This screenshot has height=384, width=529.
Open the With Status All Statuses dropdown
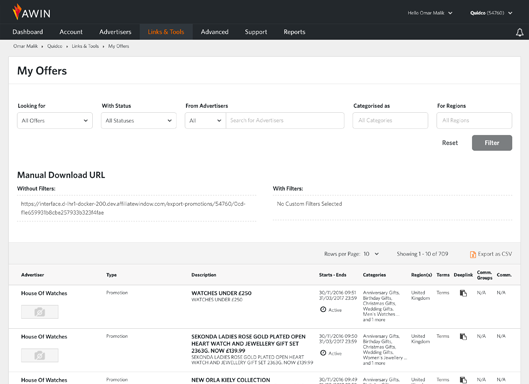pyautogui.click(x=139, y=120)
